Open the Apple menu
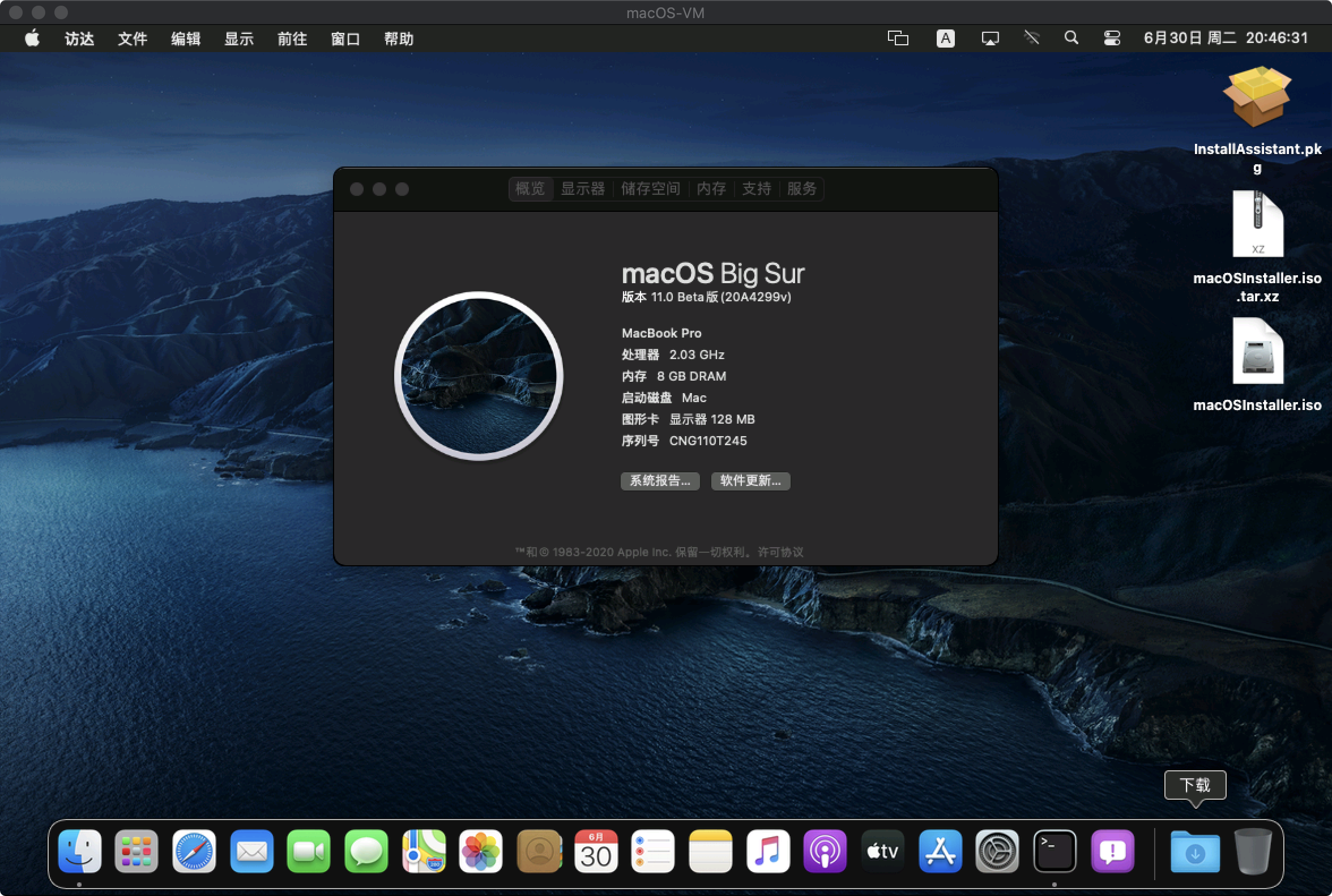1332x896 pixels. [33, 39]
